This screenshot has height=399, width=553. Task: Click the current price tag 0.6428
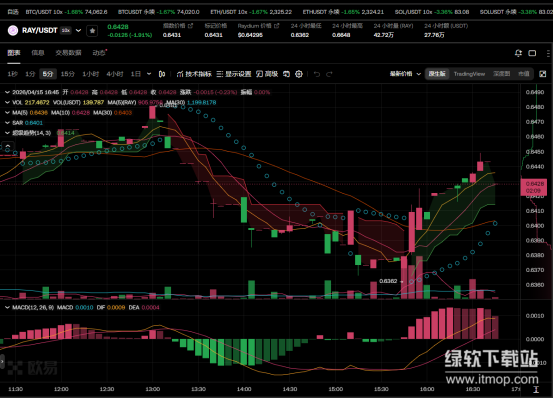pyautogui.click(x=534, y=187)
